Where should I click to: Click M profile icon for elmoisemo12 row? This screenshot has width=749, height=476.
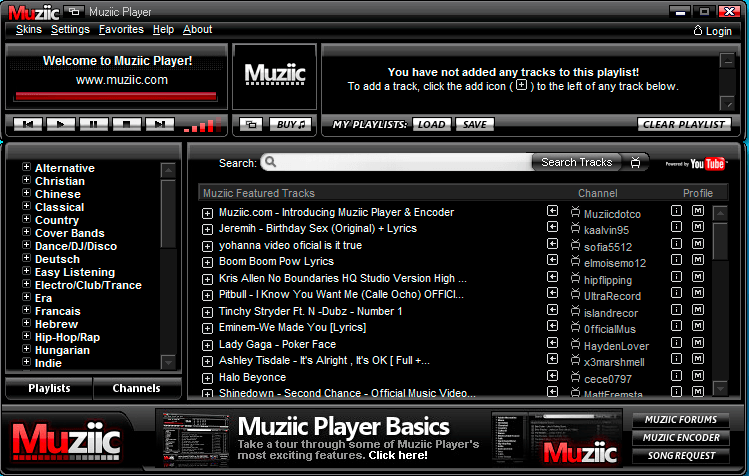[x=698, y=260]
